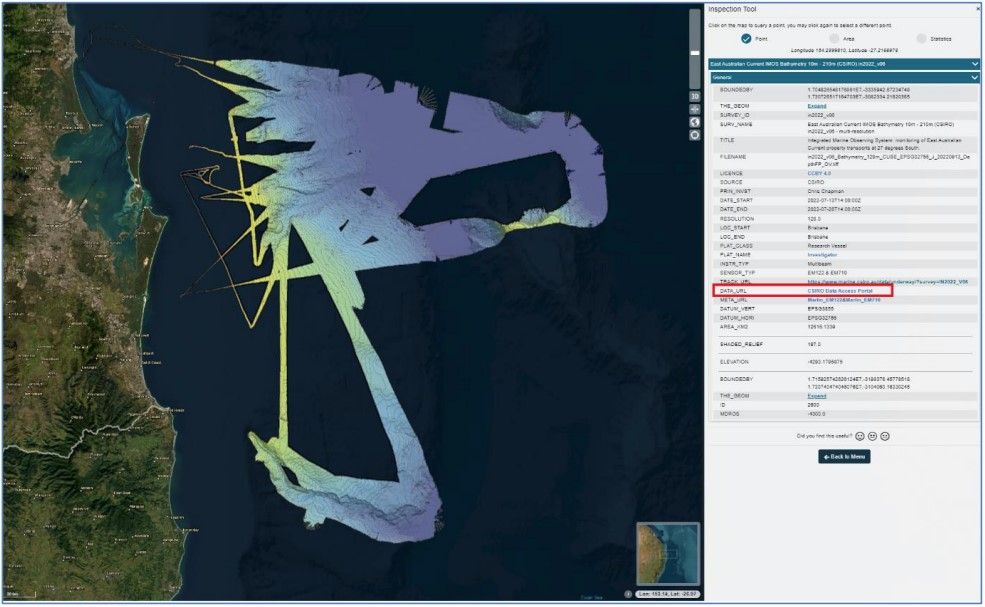The height and width of the screenshot is (607, 985).
Task: Click the pan/recenter arrows map control
Action: click(x=695, y=109)
